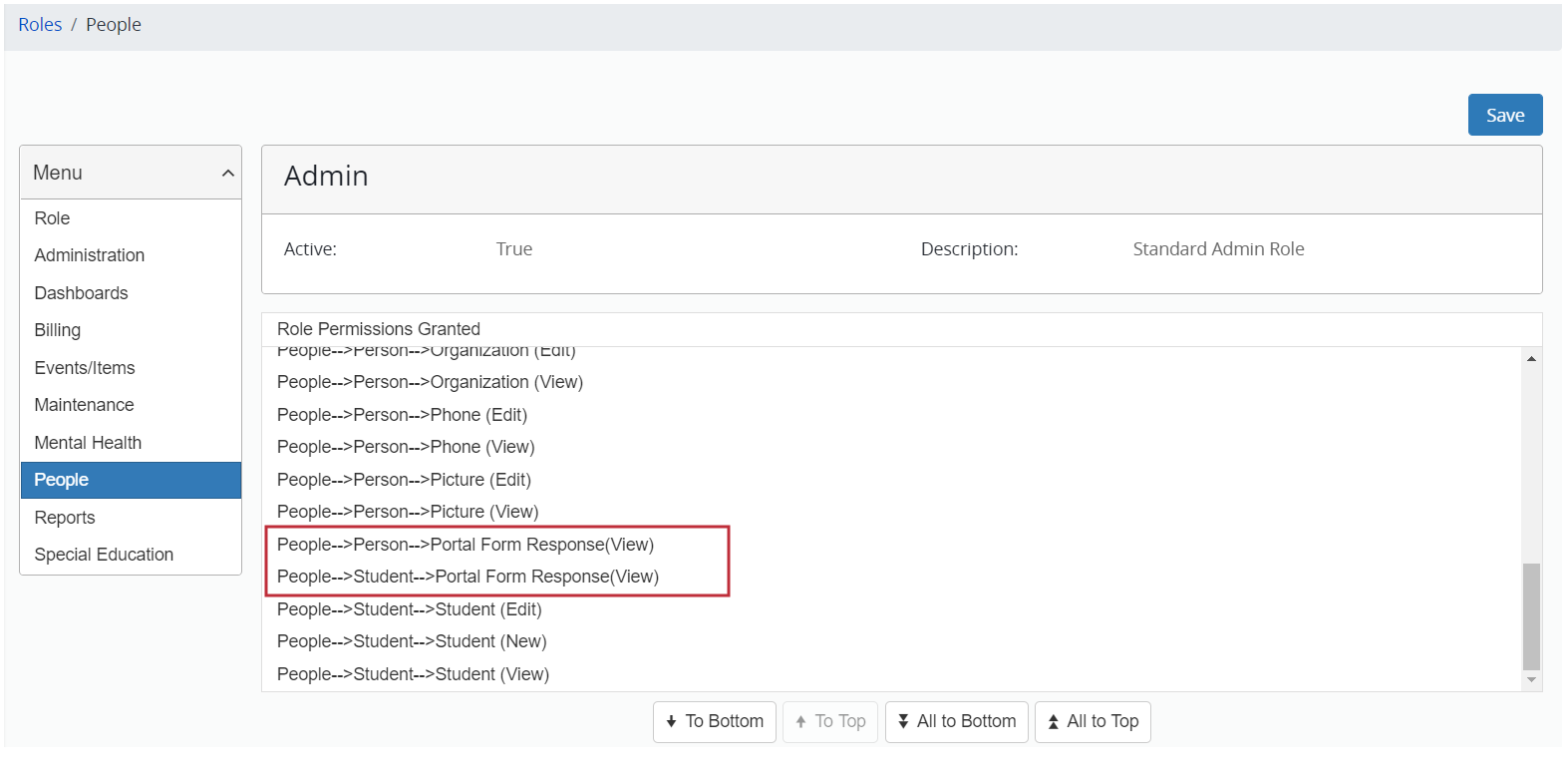
Task: Choose Maintenance from the menu
Action: click(x=84, y=405)
